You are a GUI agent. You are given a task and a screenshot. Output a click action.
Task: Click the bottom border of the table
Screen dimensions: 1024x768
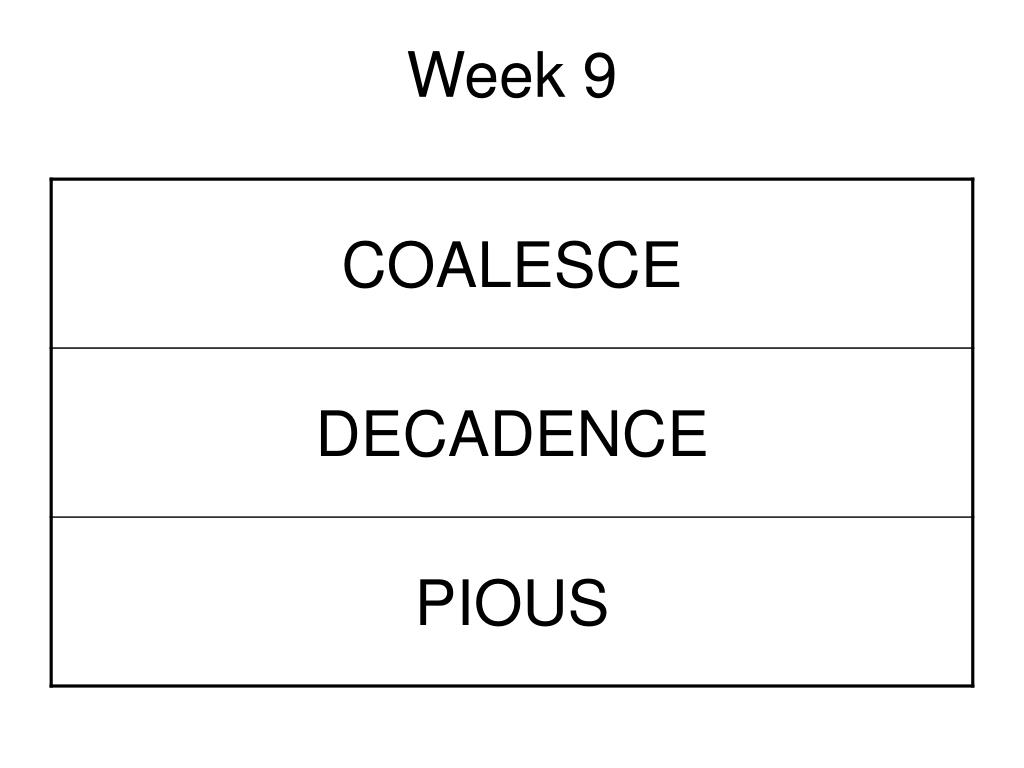pos(511,686)
